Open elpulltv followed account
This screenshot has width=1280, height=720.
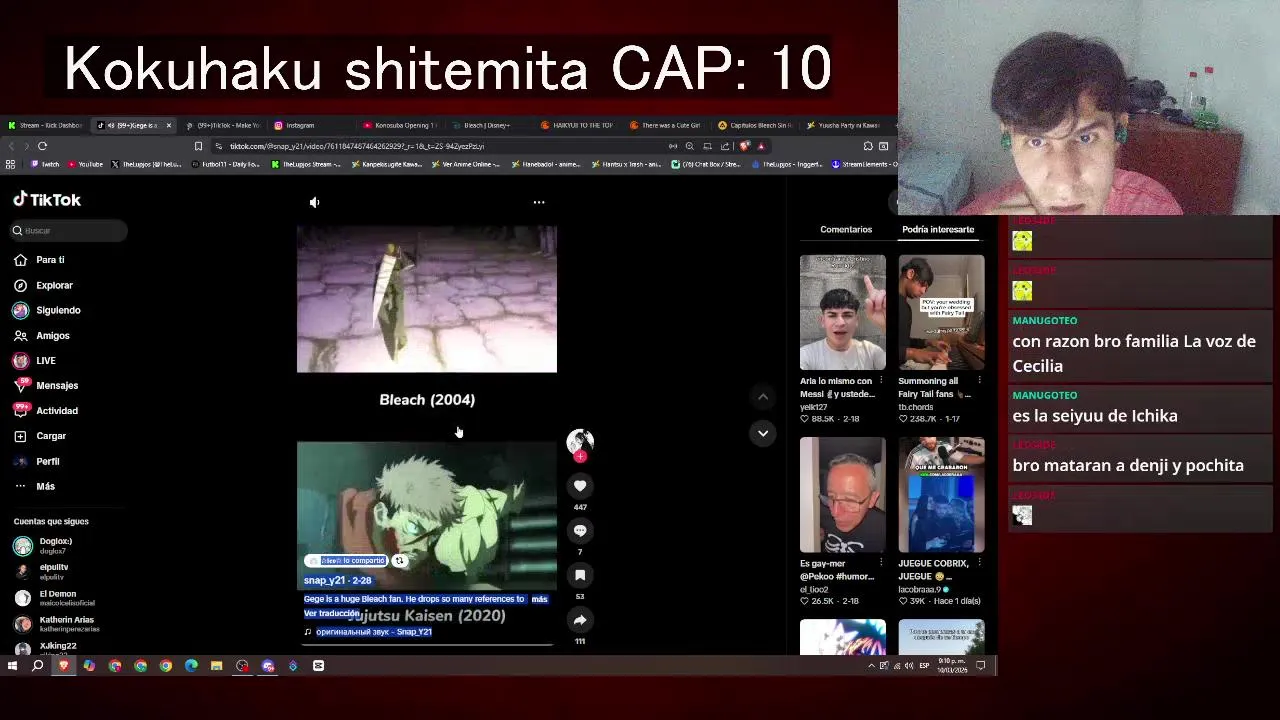42,572
